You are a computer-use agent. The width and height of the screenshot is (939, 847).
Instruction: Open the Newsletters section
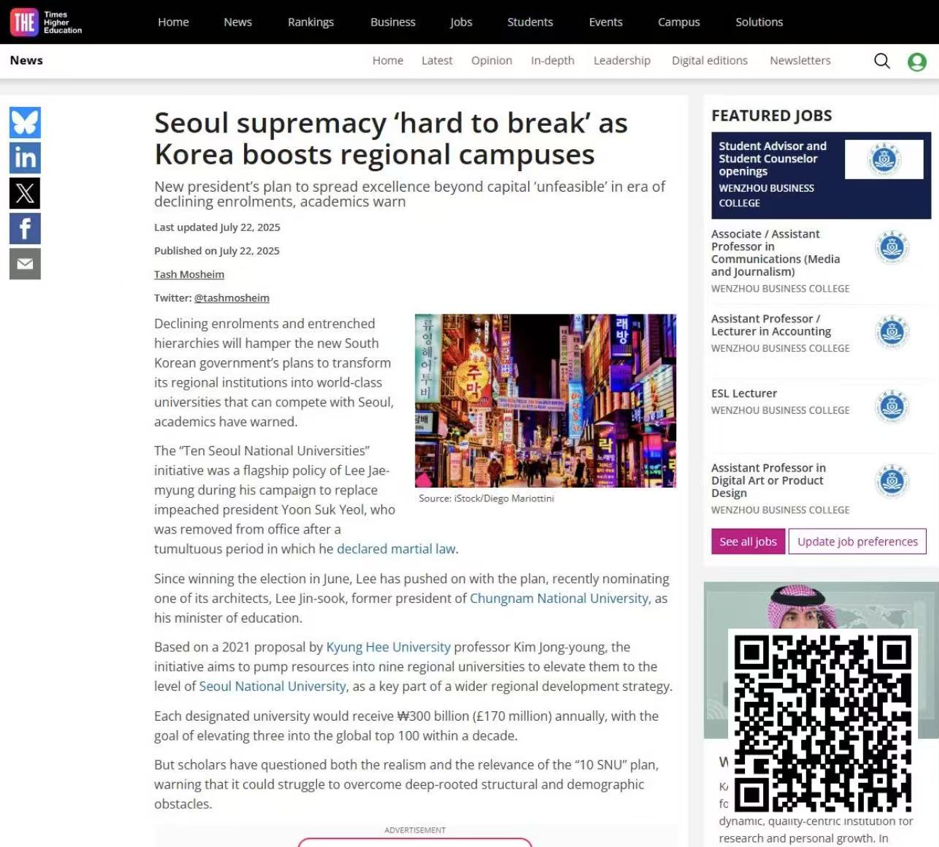click(x=800, y=60)
